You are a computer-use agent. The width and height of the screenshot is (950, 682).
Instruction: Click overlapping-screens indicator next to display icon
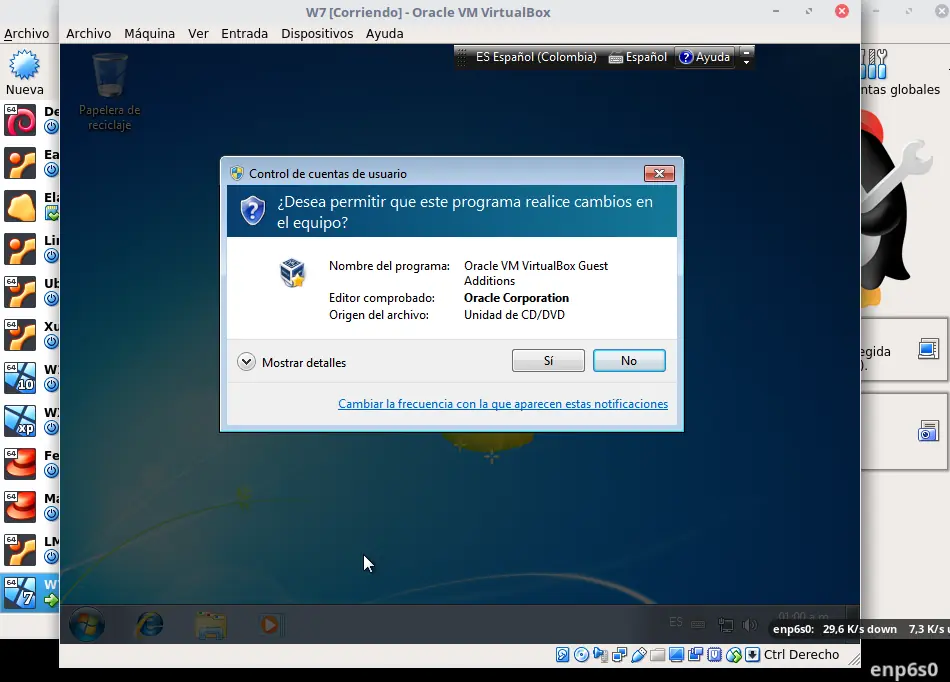pyautogui.click(x=696, y=655)
